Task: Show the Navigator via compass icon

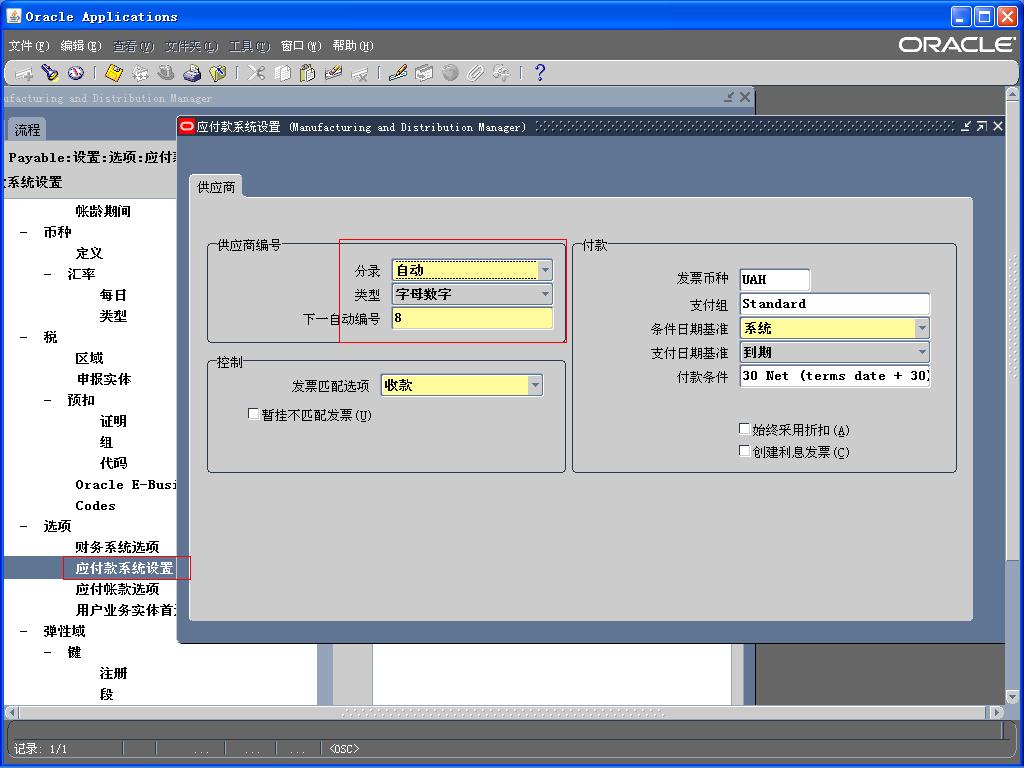Action: point(76,73)
